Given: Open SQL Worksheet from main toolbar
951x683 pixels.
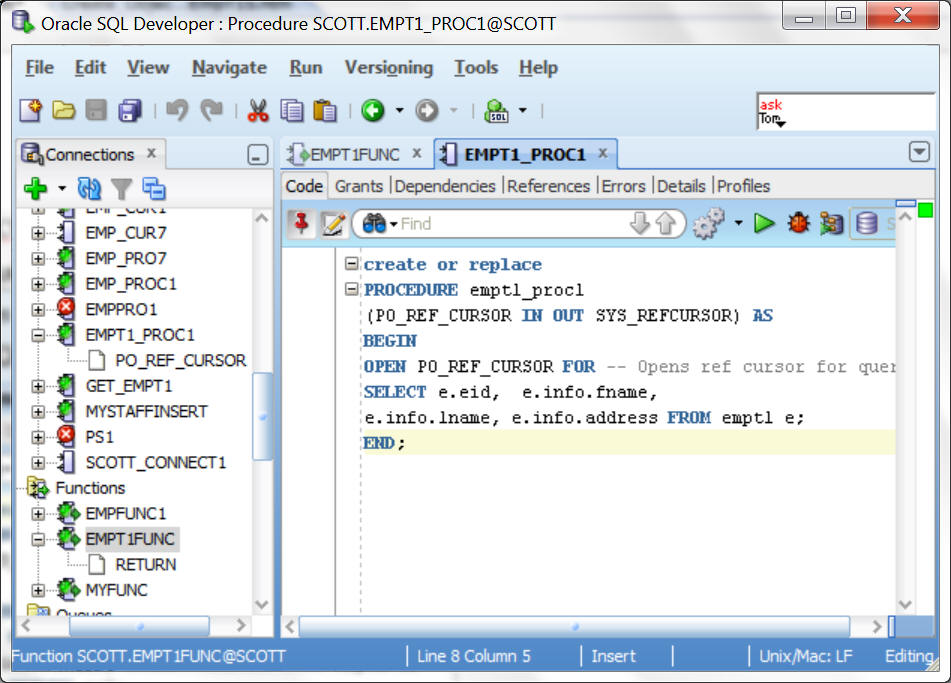Looking at the screenshot, I should click(497, 110).
